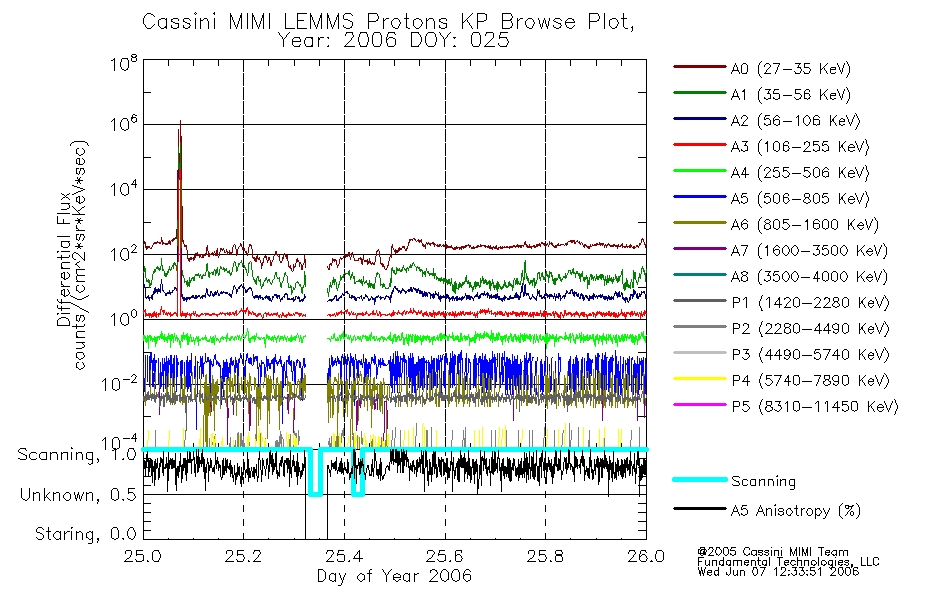Click the P2 (2280-4490 KeV) legend label
The image size is (950, 600).
point(810,329)
